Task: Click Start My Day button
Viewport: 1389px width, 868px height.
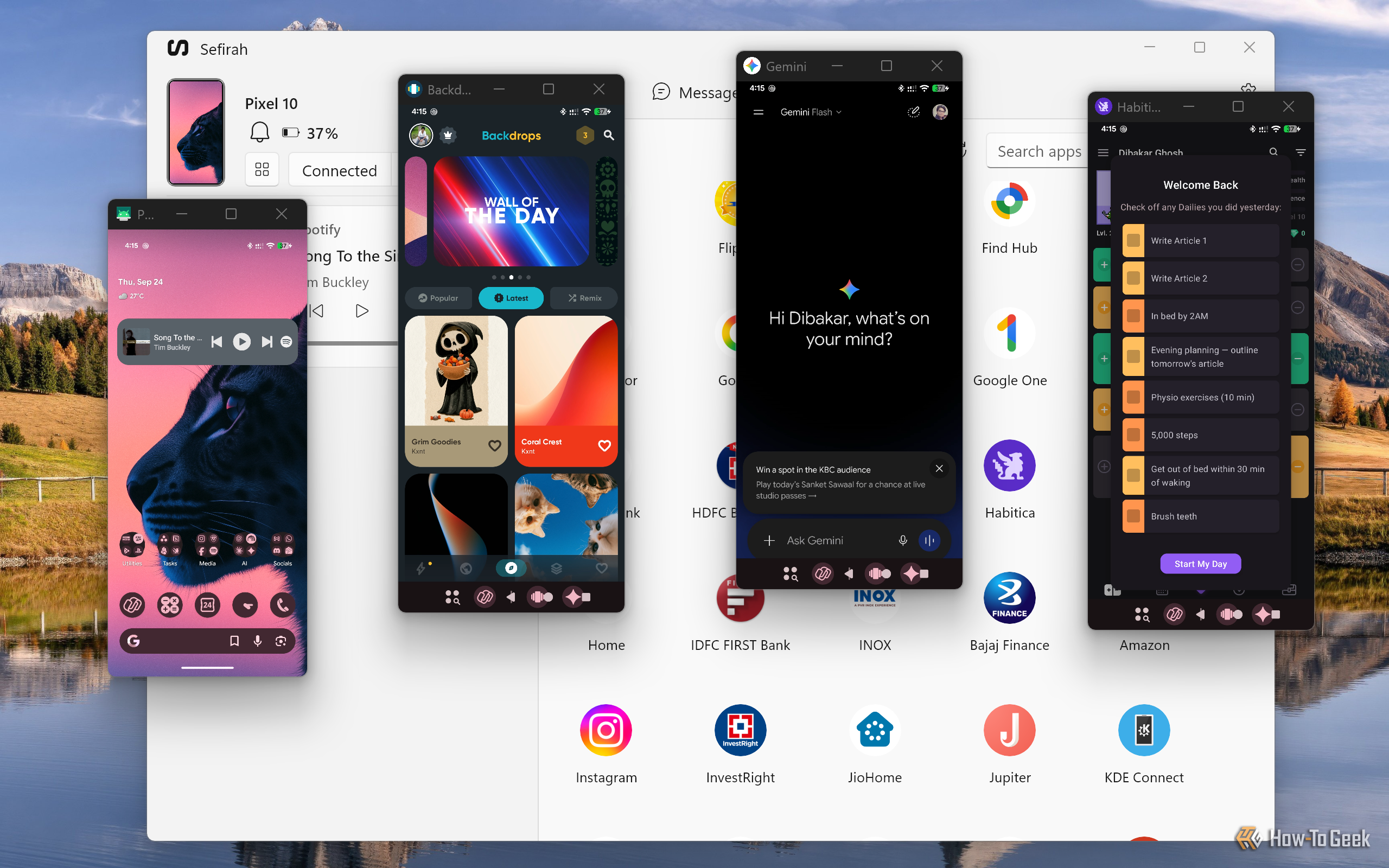Action: click(x=1200, y=564)
